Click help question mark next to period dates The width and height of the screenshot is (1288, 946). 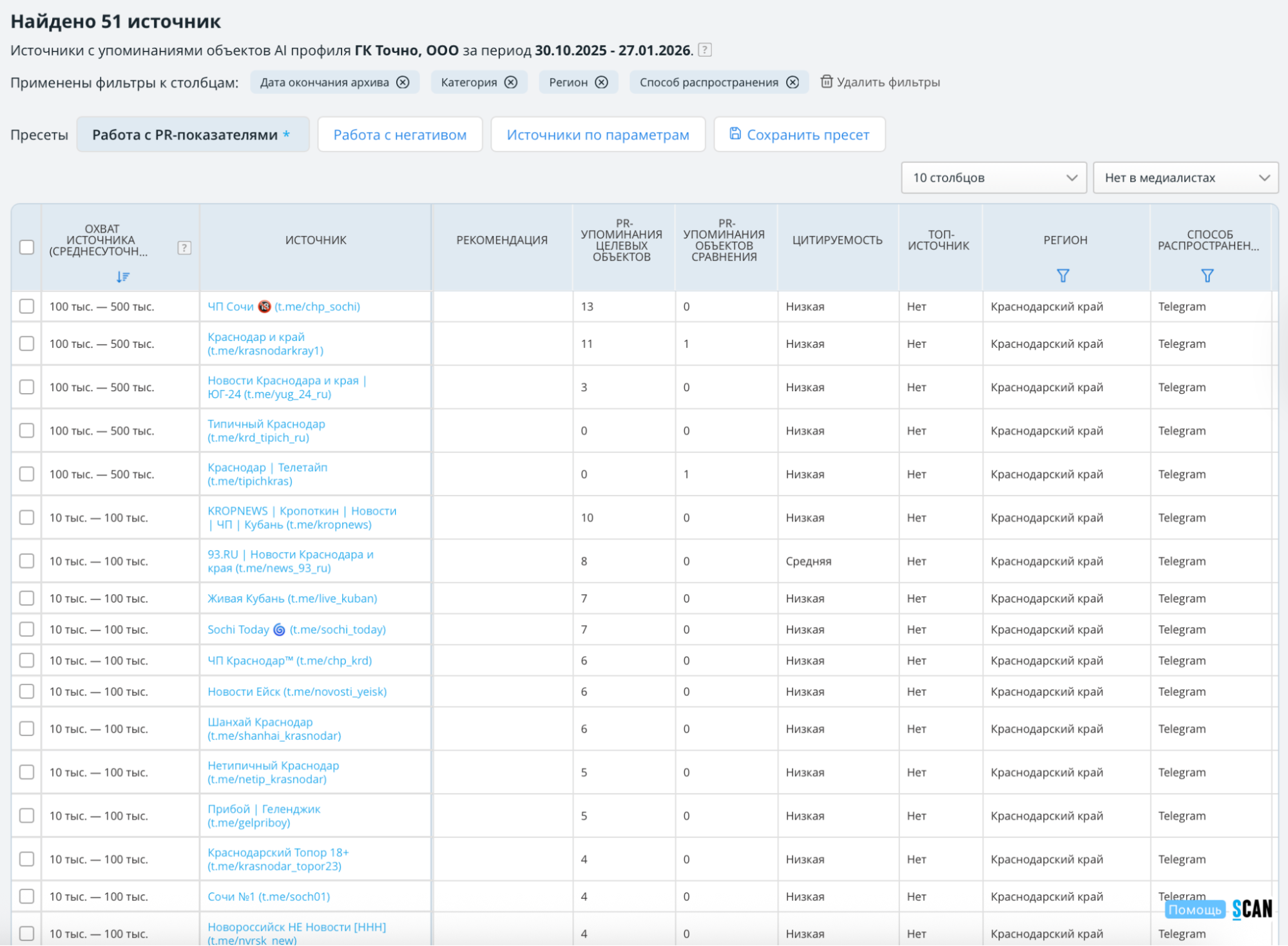pyautogui.click(x=705, y=50)
